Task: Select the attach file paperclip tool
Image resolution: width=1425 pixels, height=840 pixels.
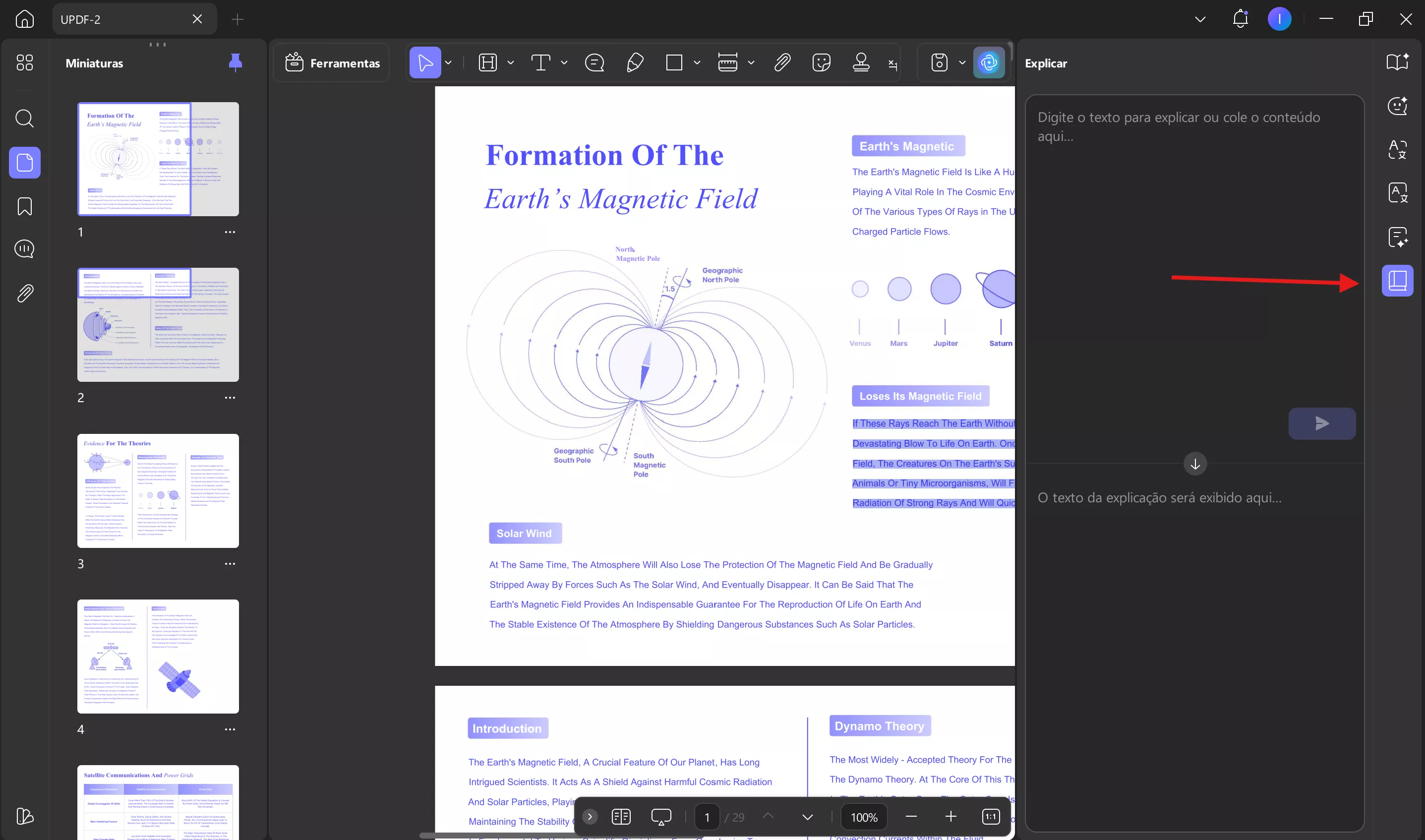Action: (782, 62)
